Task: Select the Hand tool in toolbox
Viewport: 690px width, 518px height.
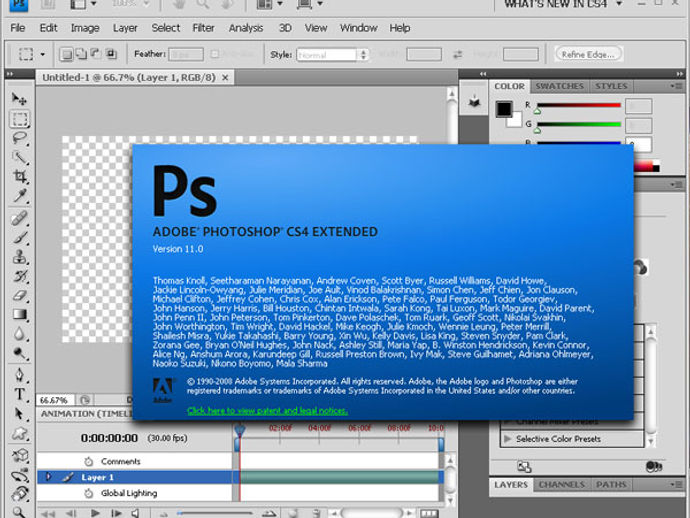Action: point(19,495)
